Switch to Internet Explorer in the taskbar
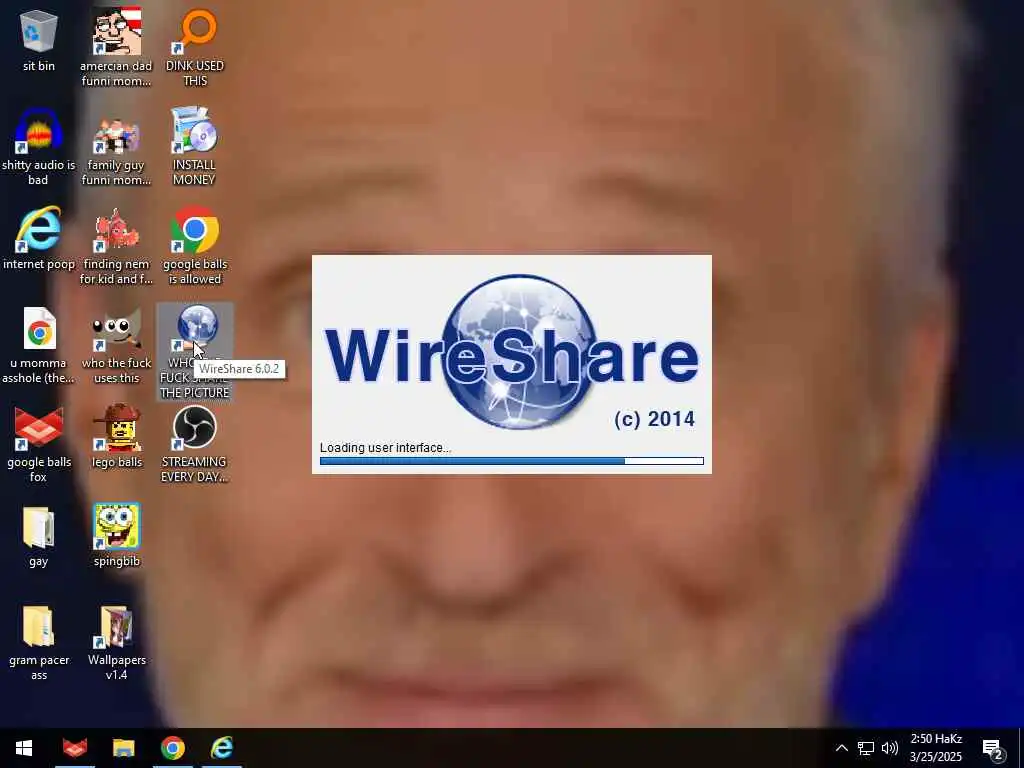This screenshot has width=1024, height=768. (222, 748)
